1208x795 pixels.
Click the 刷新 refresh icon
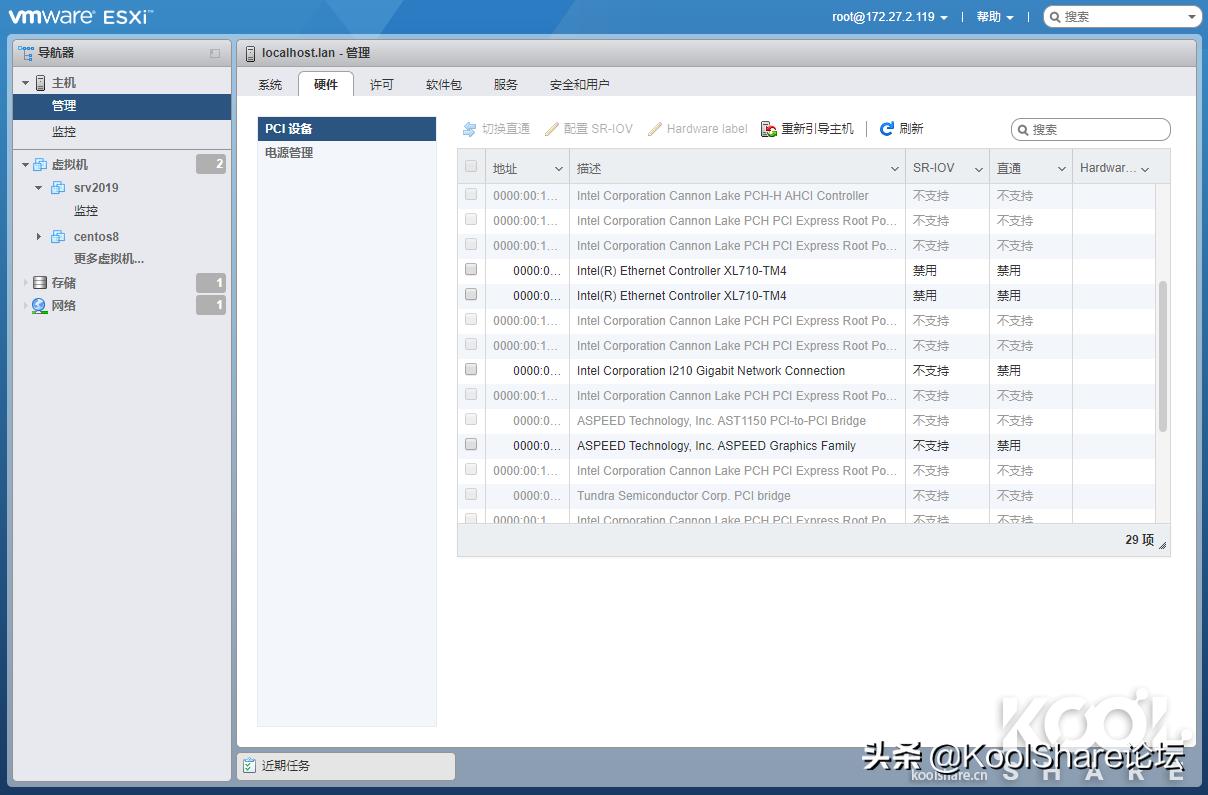(x=887, y=128)
